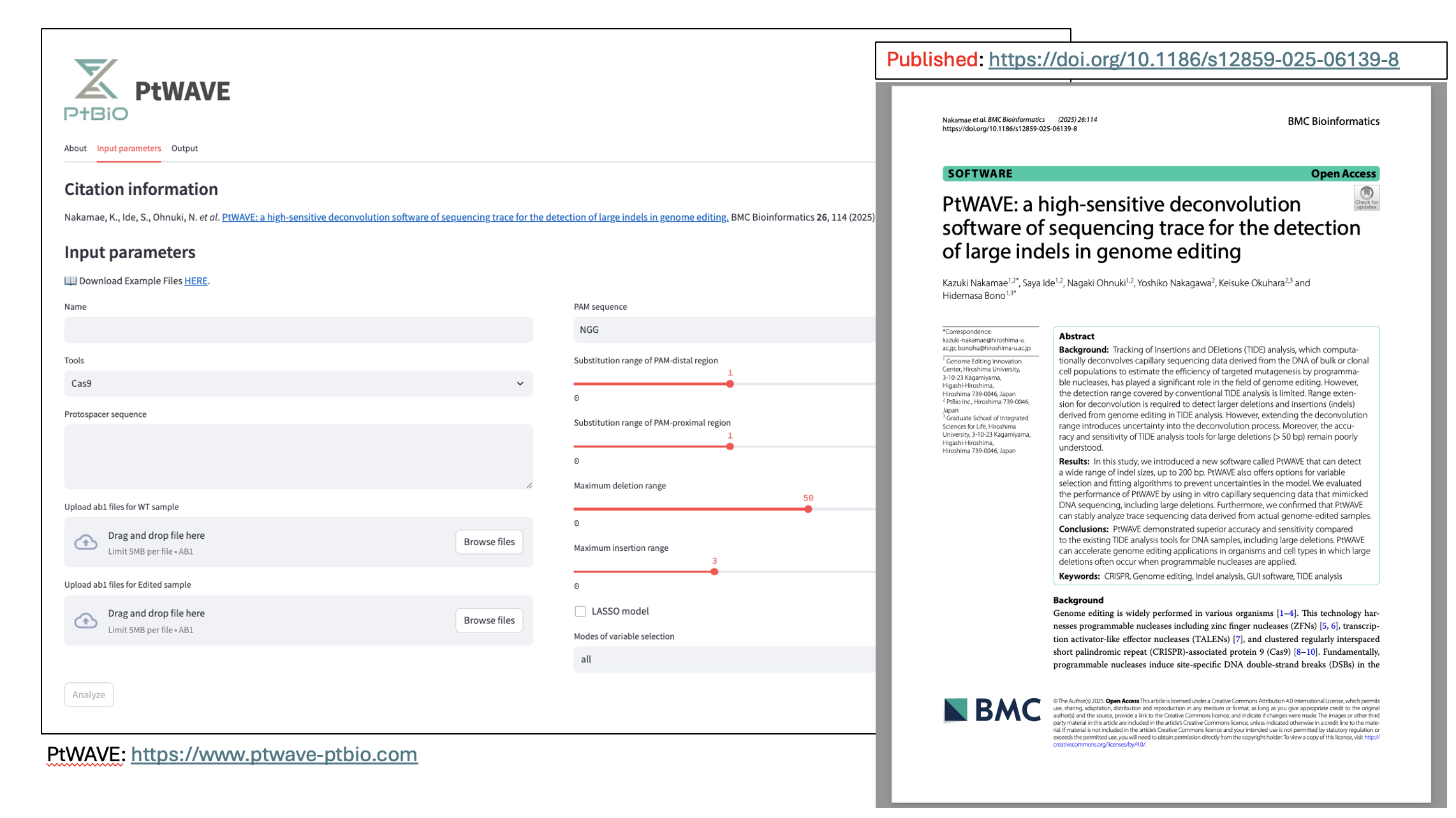The width and height of the screenshot is (1456, 818).
Task: Switch to the About tab
Action: tap(75, 149)
